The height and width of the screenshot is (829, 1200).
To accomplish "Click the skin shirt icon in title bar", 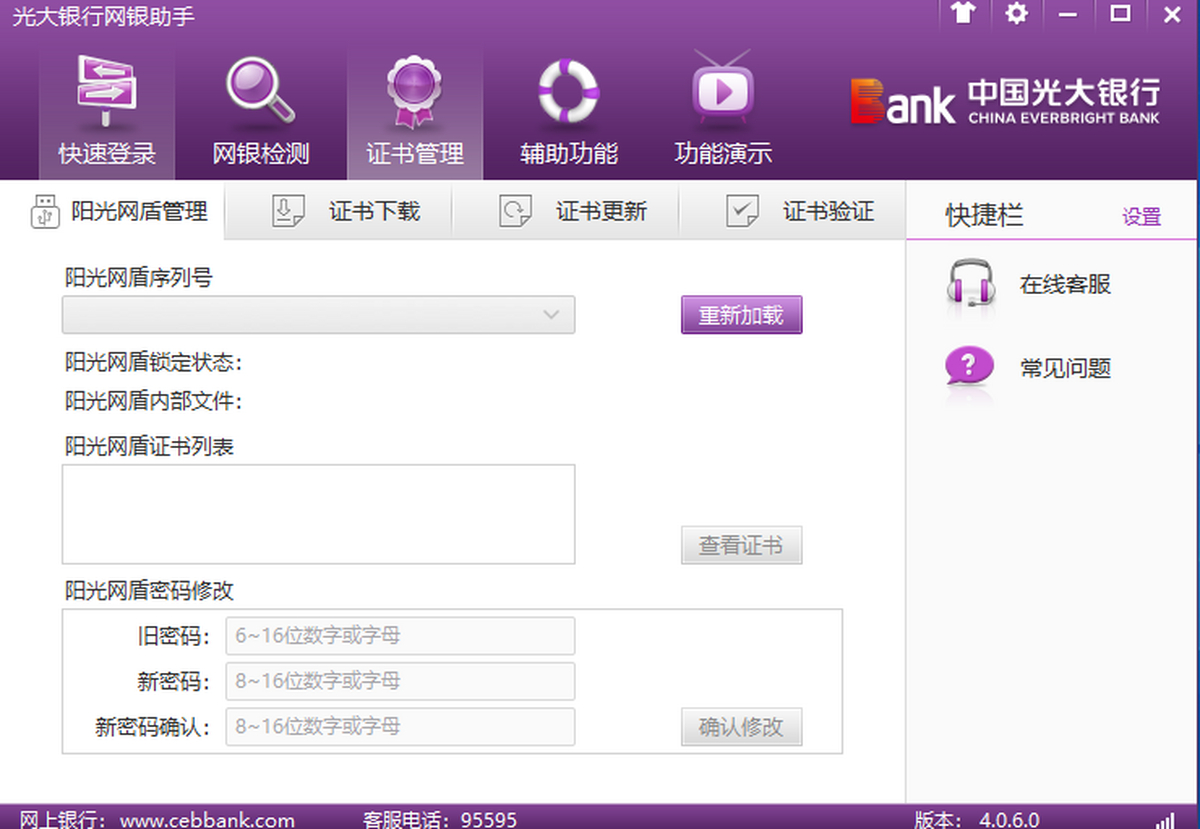I will 962,14.
